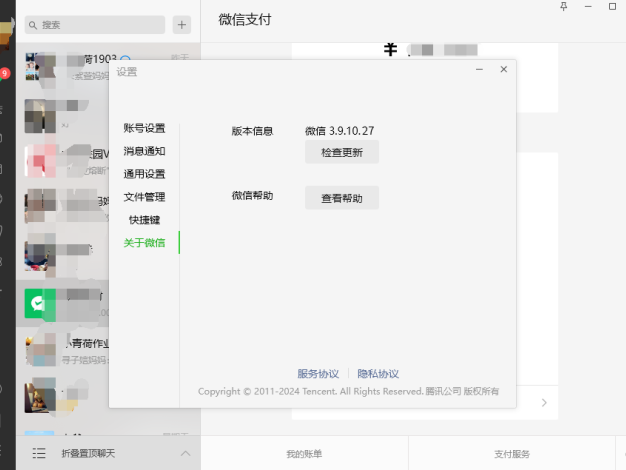
Task: Open 支付服务 in WeChat Pay
Action: click(512, 454)
